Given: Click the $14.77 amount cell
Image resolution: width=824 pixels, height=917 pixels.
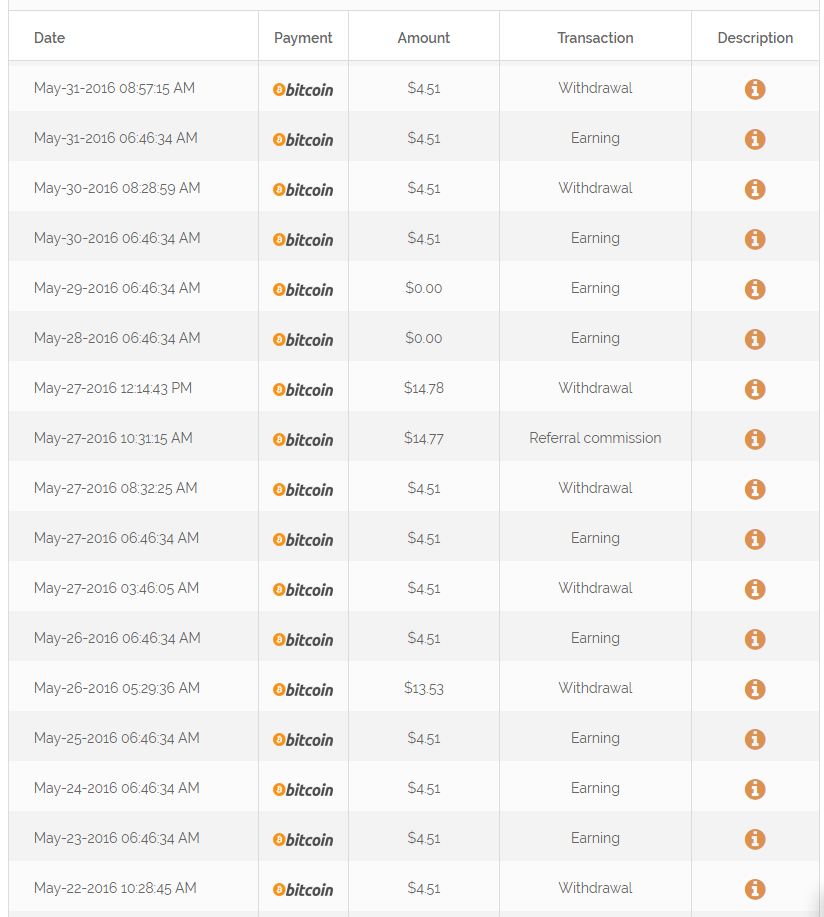Looking at the screenshot, I should click(423, 438).
